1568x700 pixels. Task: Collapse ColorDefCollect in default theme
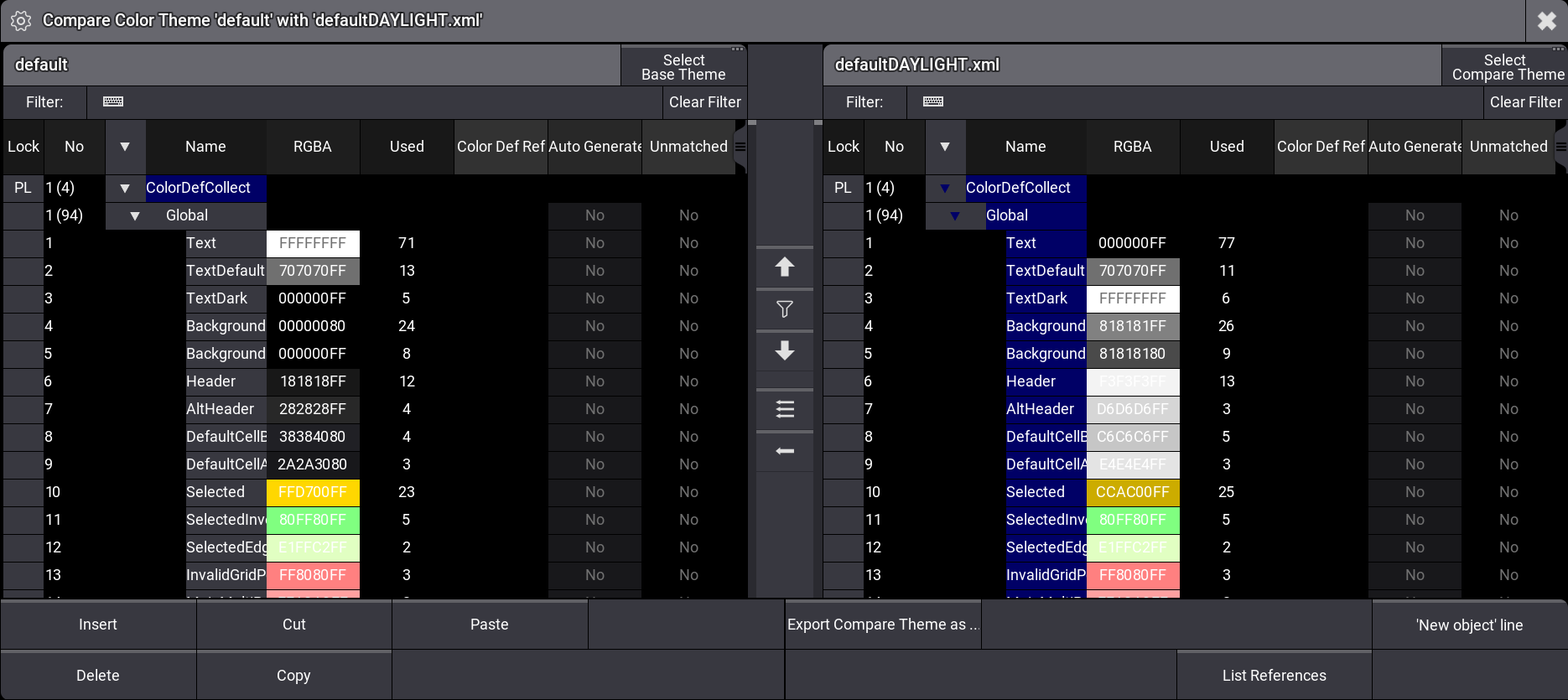point(125,189)
